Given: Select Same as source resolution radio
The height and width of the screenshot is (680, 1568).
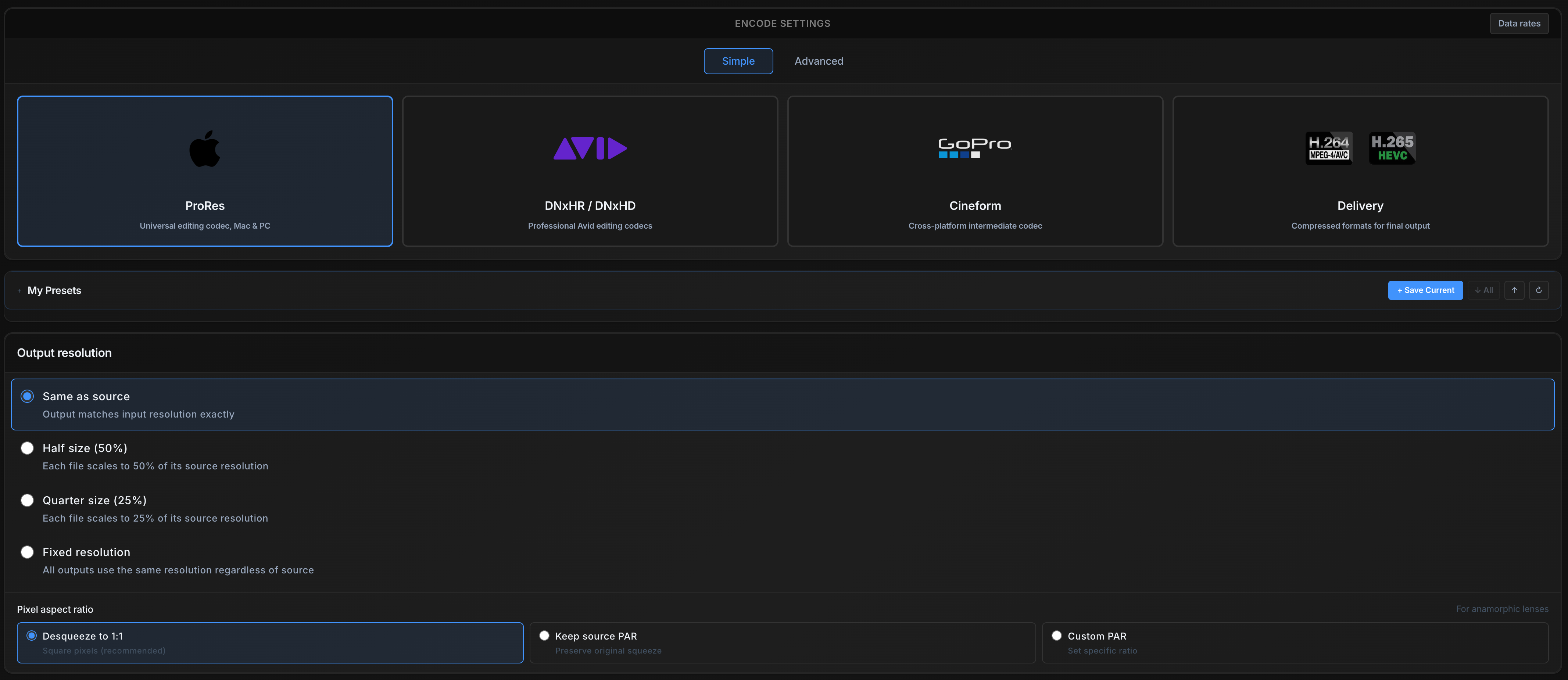Looking at the screenshot, I should 28,396.
